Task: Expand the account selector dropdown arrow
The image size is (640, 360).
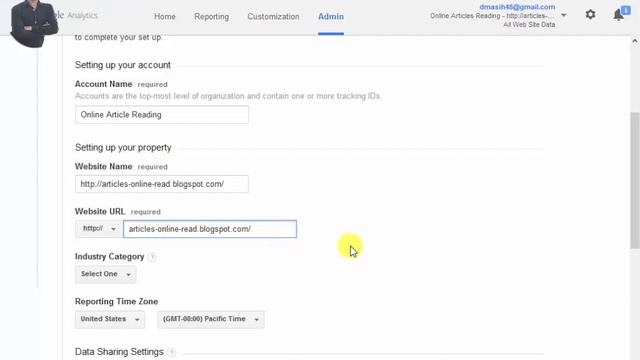Action: click(x=564, y=16)
